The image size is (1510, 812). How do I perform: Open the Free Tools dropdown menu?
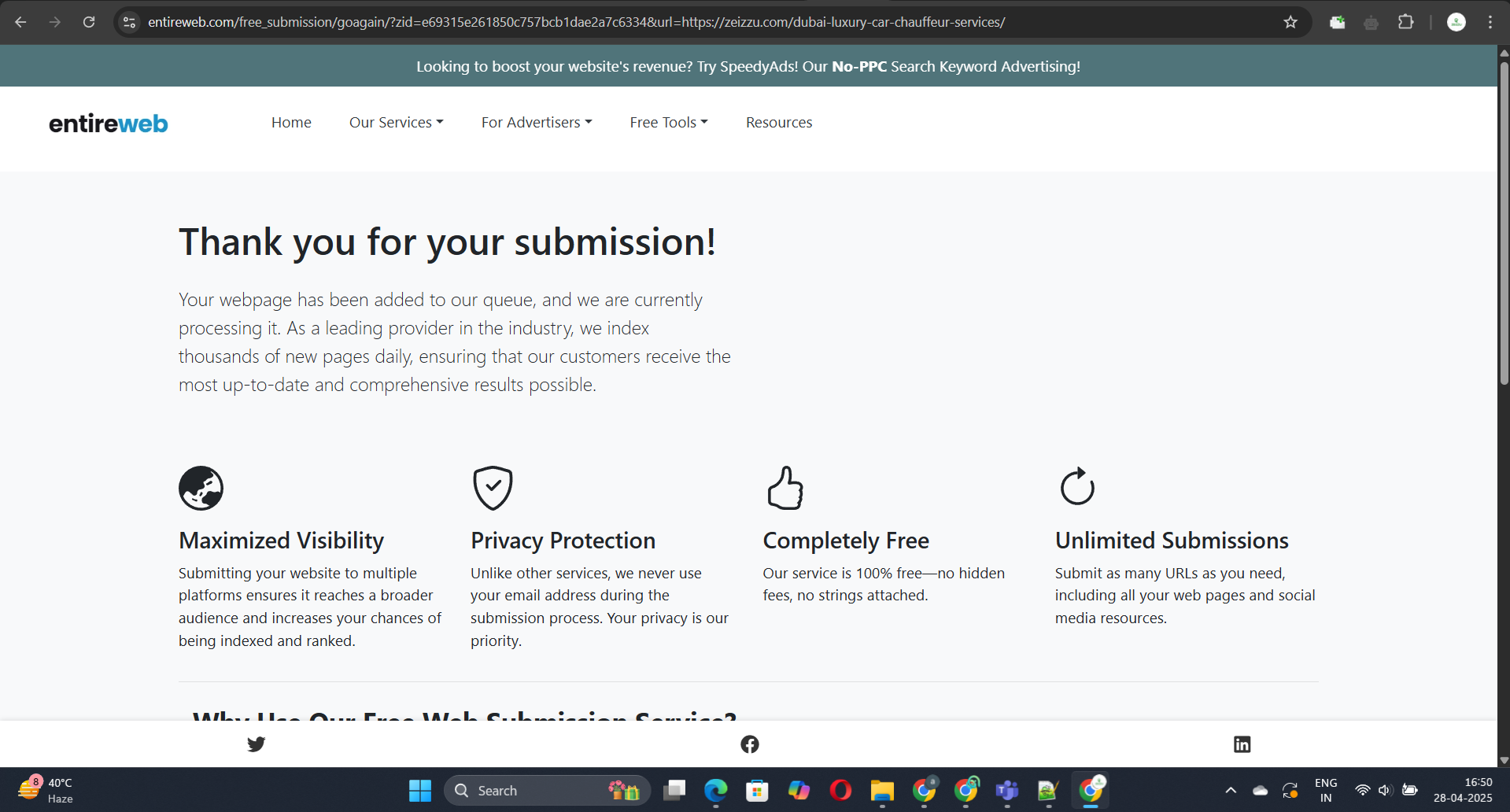point(668,123)
